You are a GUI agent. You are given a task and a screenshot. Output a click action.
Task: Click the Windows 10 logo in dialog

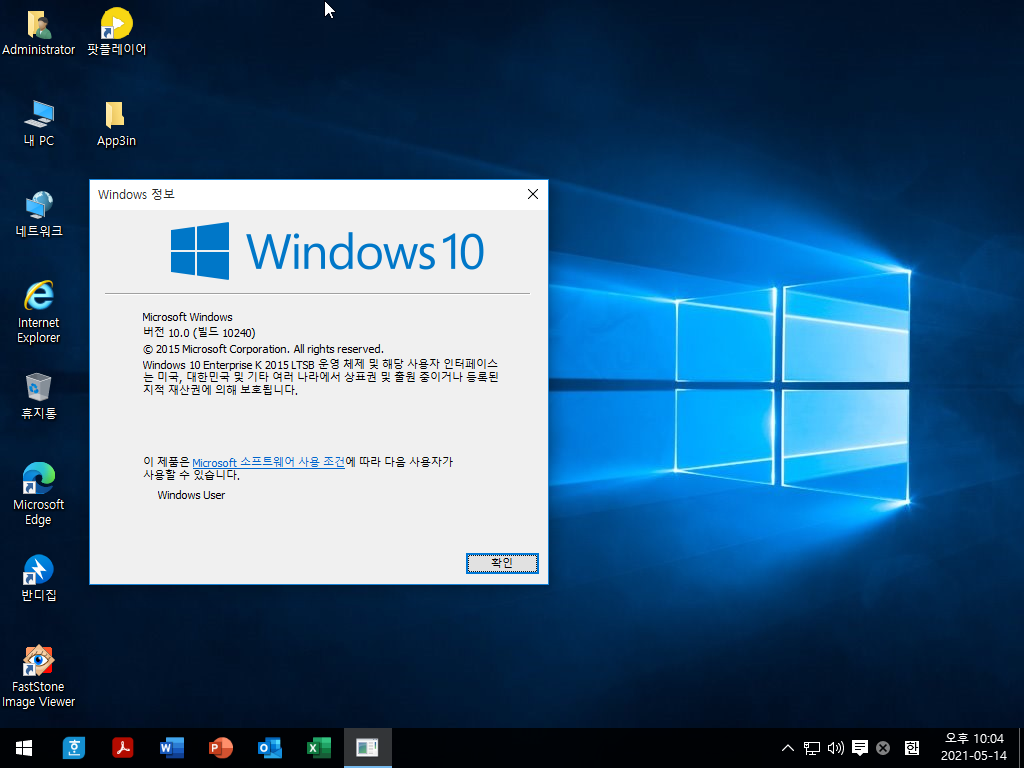[x=327, y=251]
